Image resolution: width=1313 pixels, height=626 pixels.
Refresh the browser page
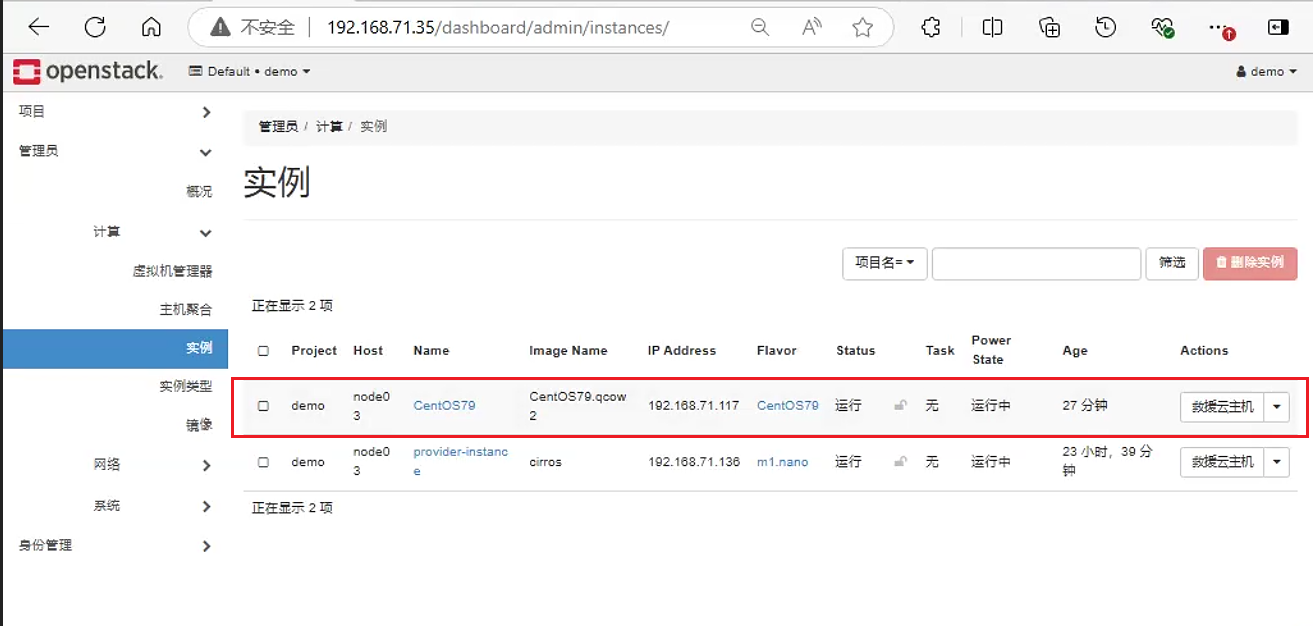(x=95, y=27)
